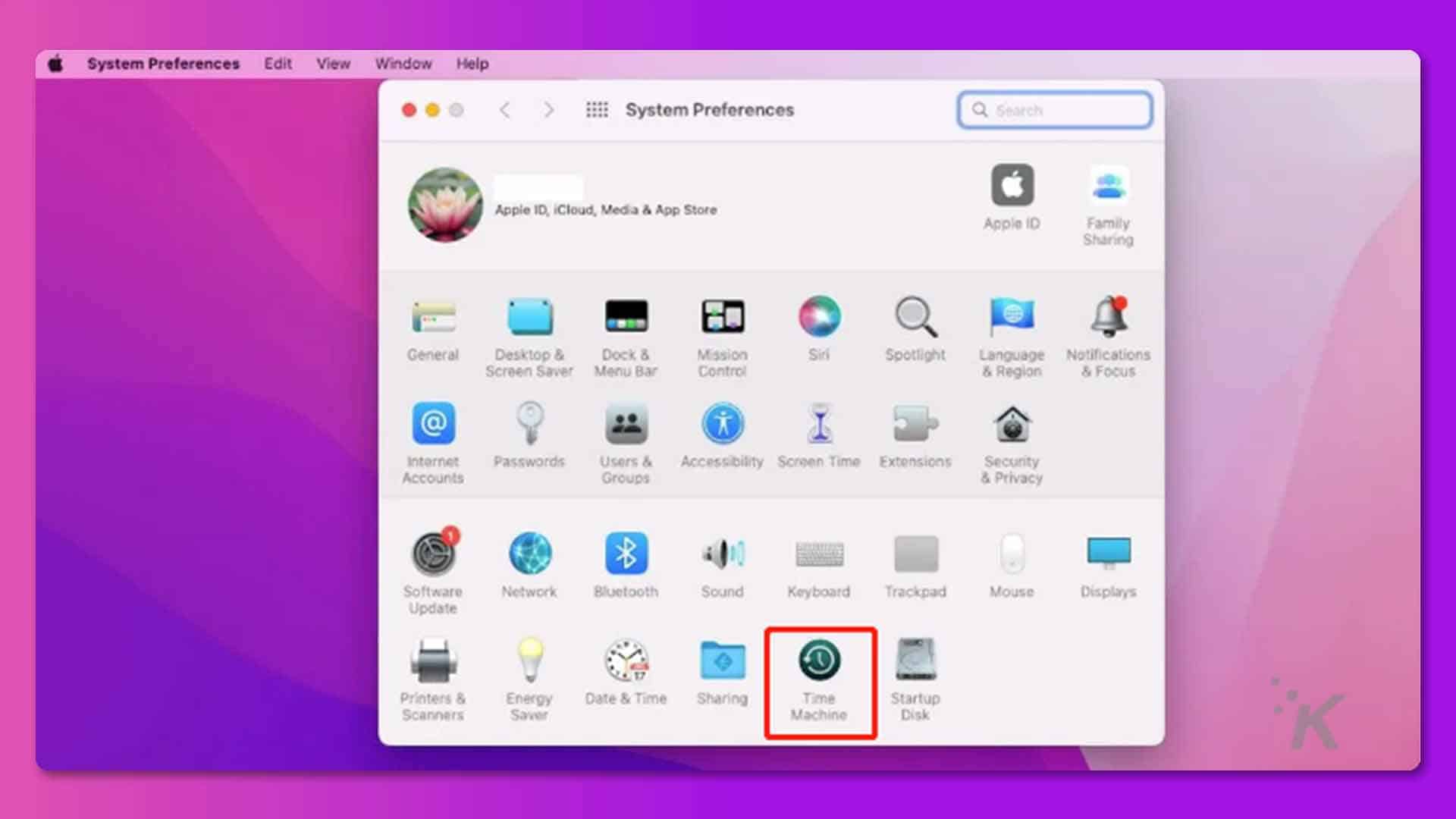This screenshot has width=1456, height=819.
Task: Go forward using the forward arrow
Action: click(548, 109)
